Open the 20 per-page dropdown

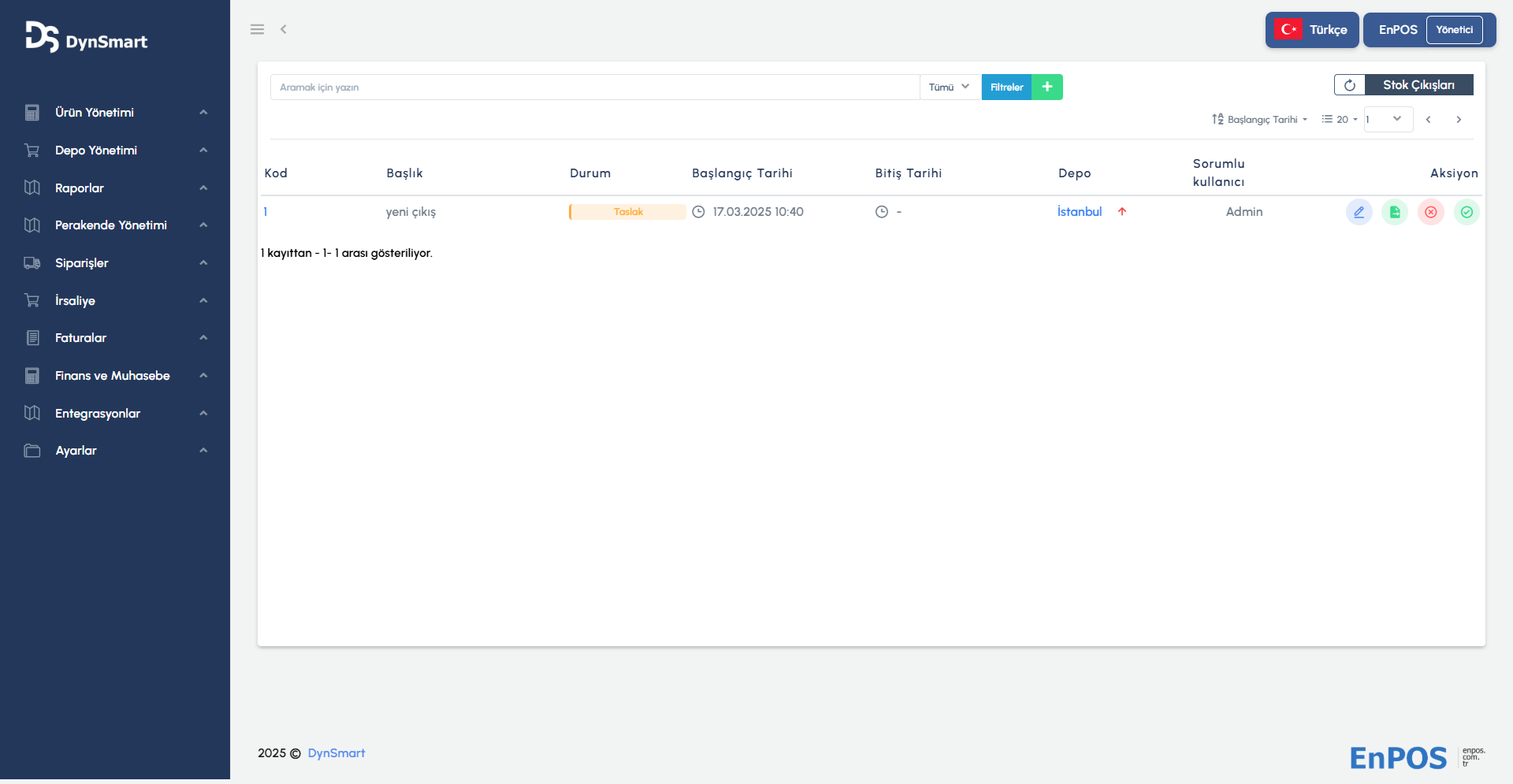pyautogui.click(x=1340, y=120)
